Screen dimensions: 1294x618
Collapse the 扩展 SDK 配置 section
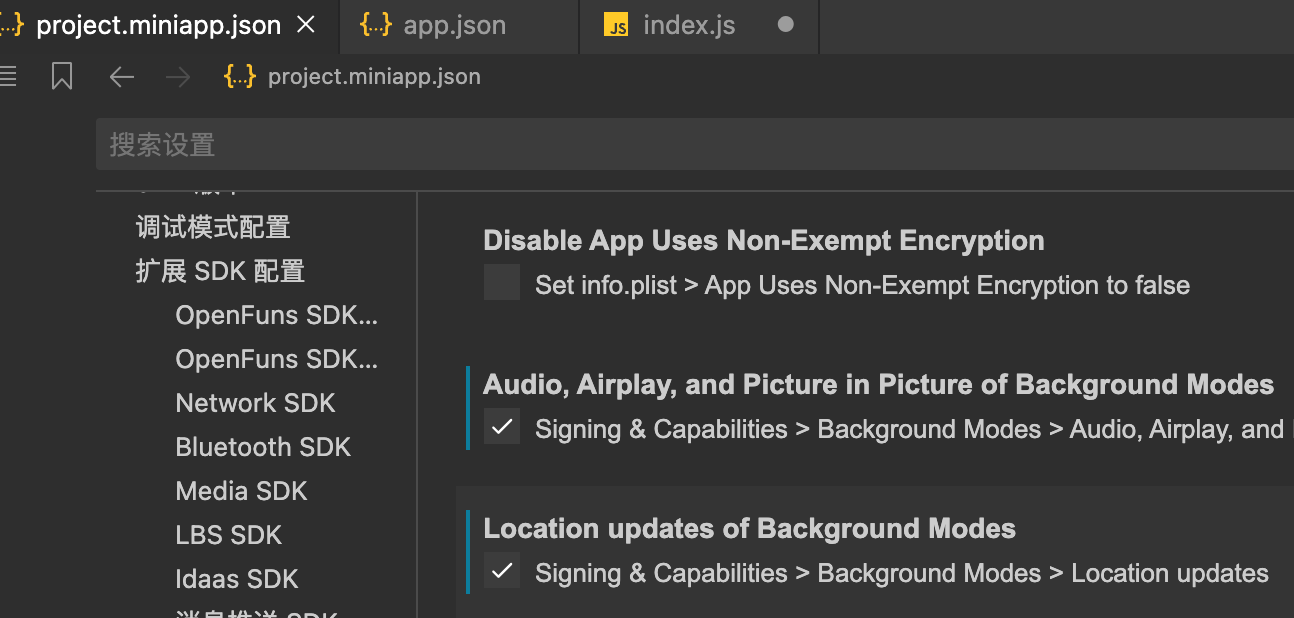click(x=220, y=271)
